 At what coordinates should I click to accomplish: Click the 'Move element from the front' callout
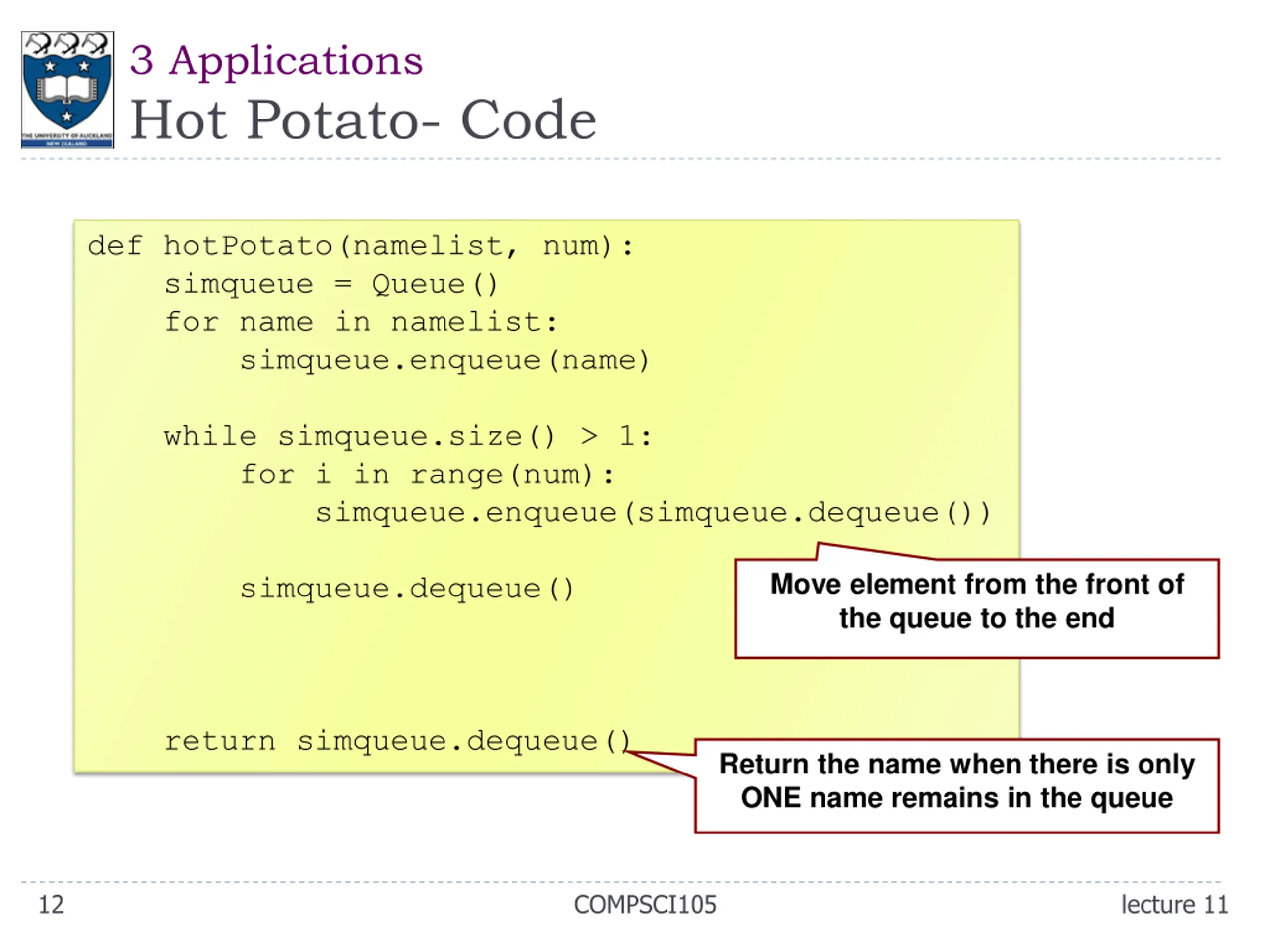[977, 608]
